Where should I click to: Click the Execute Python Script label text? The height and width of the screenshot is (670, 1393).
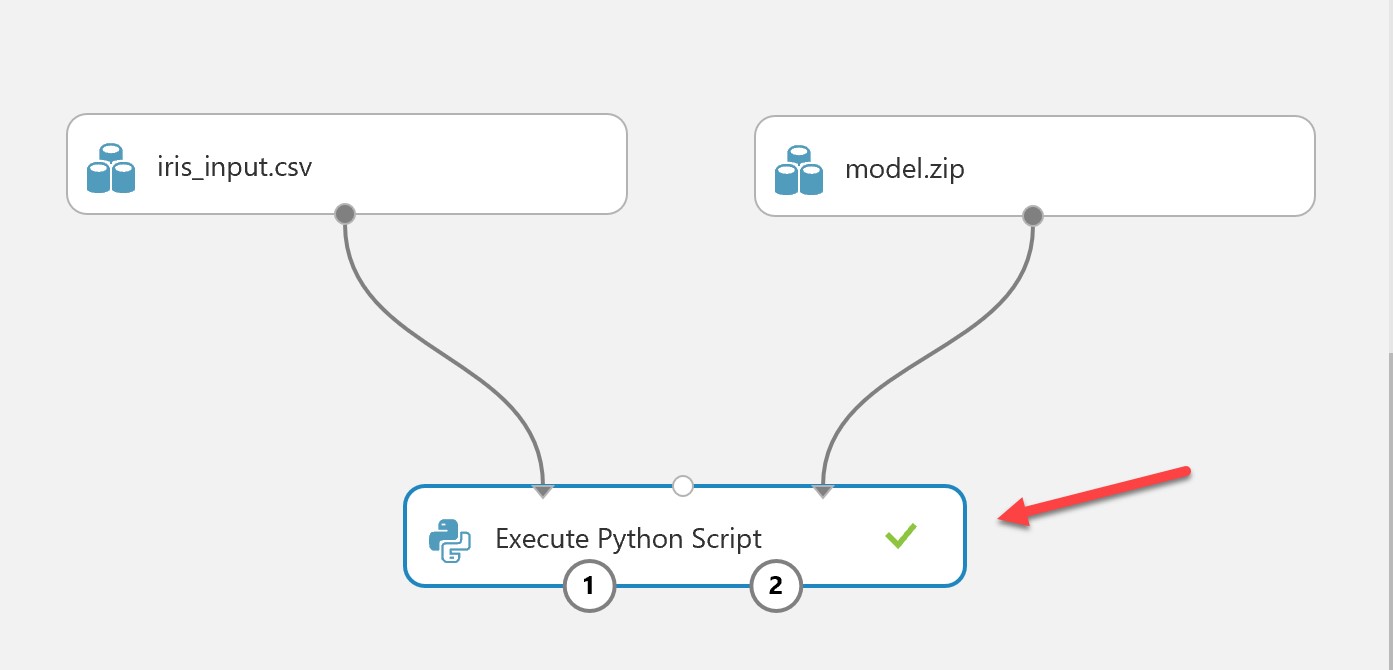627,537
